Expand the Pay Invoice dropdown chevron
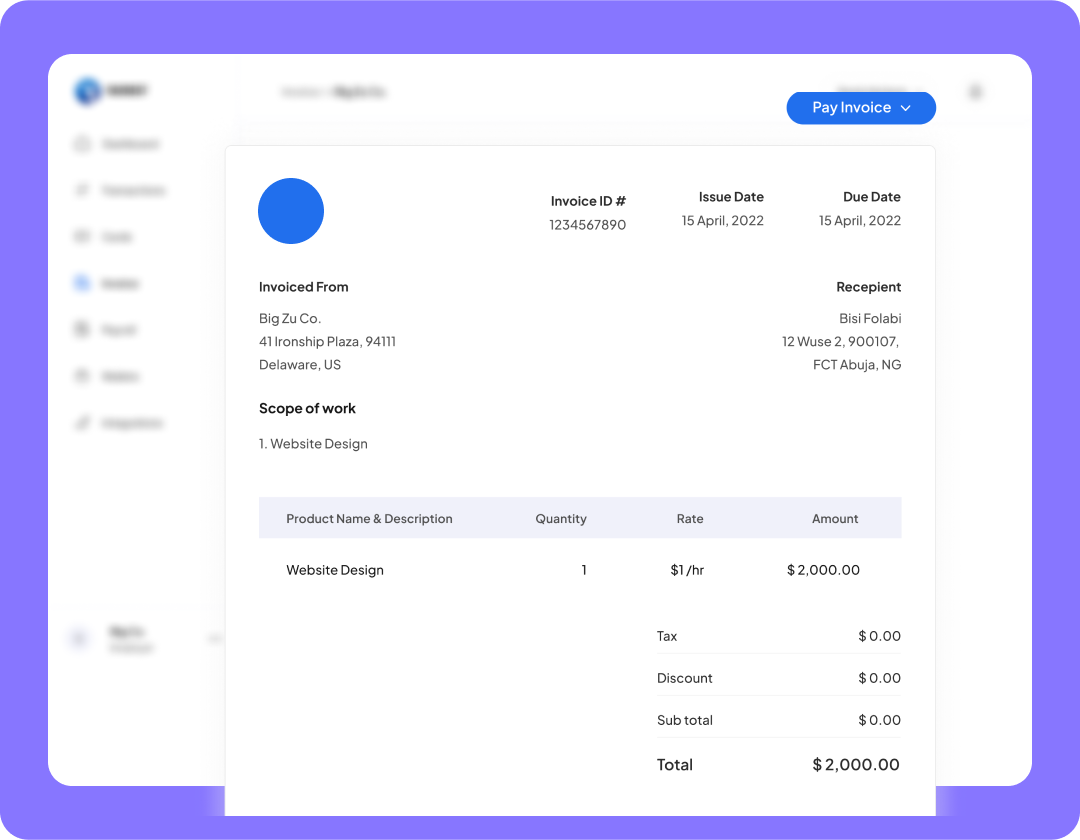 906,108
